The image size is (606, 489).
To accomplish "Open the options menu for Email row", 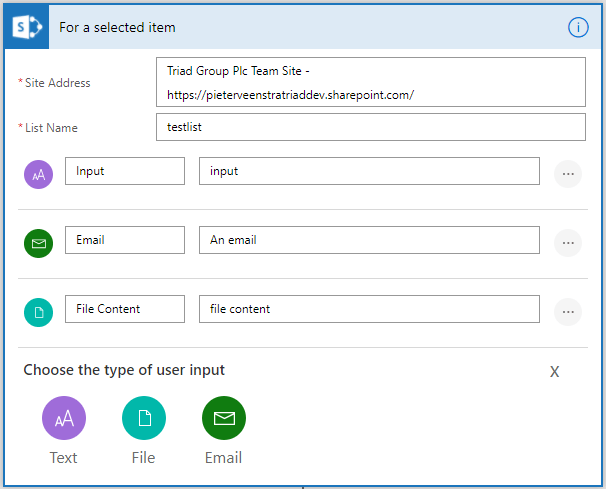I will [568, 243].
